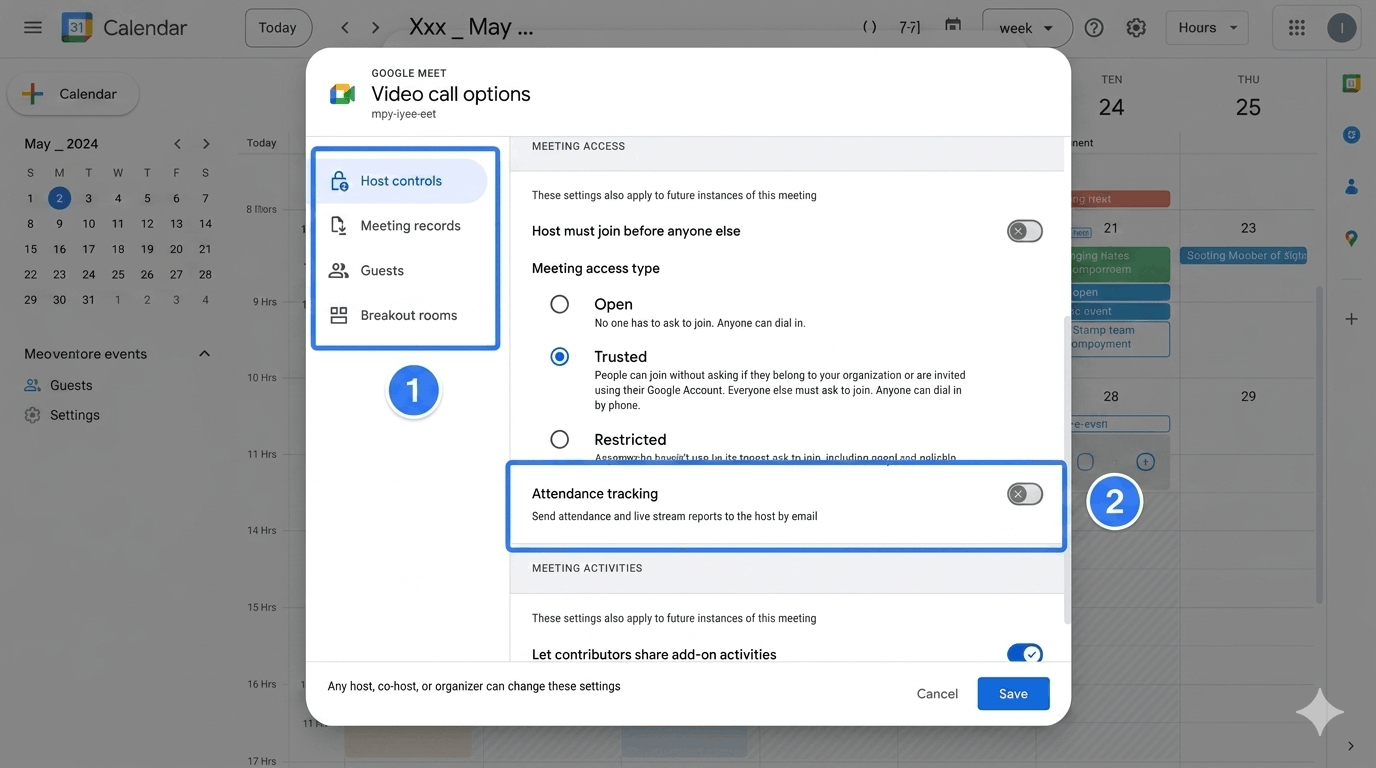This screenshot has width=1376, height=768.
Task: Click the Google Meet logo in dialog
Action: tap(342, 94)
